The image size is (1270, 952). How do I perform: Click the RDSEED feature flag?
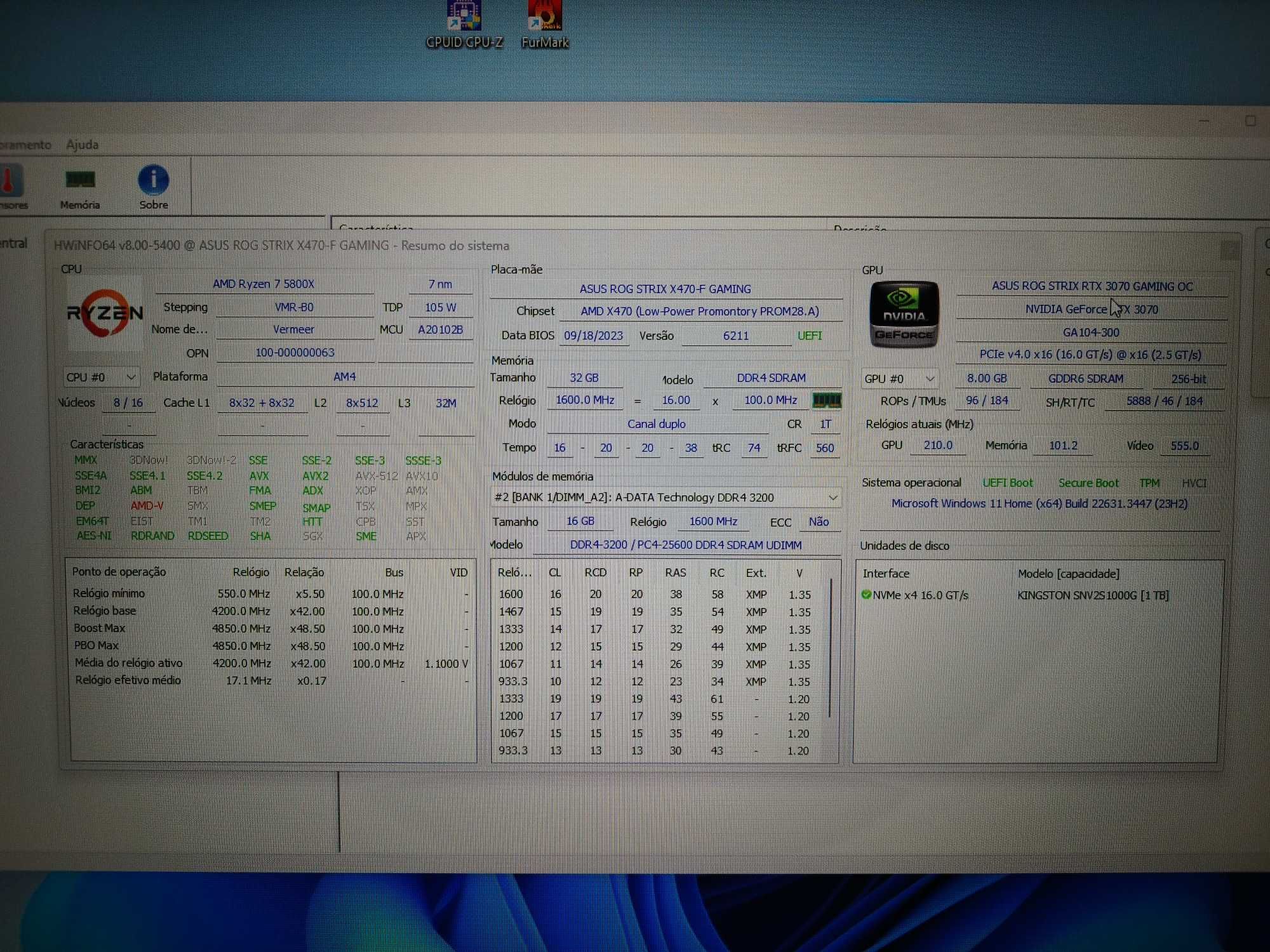tap(208, 536)
